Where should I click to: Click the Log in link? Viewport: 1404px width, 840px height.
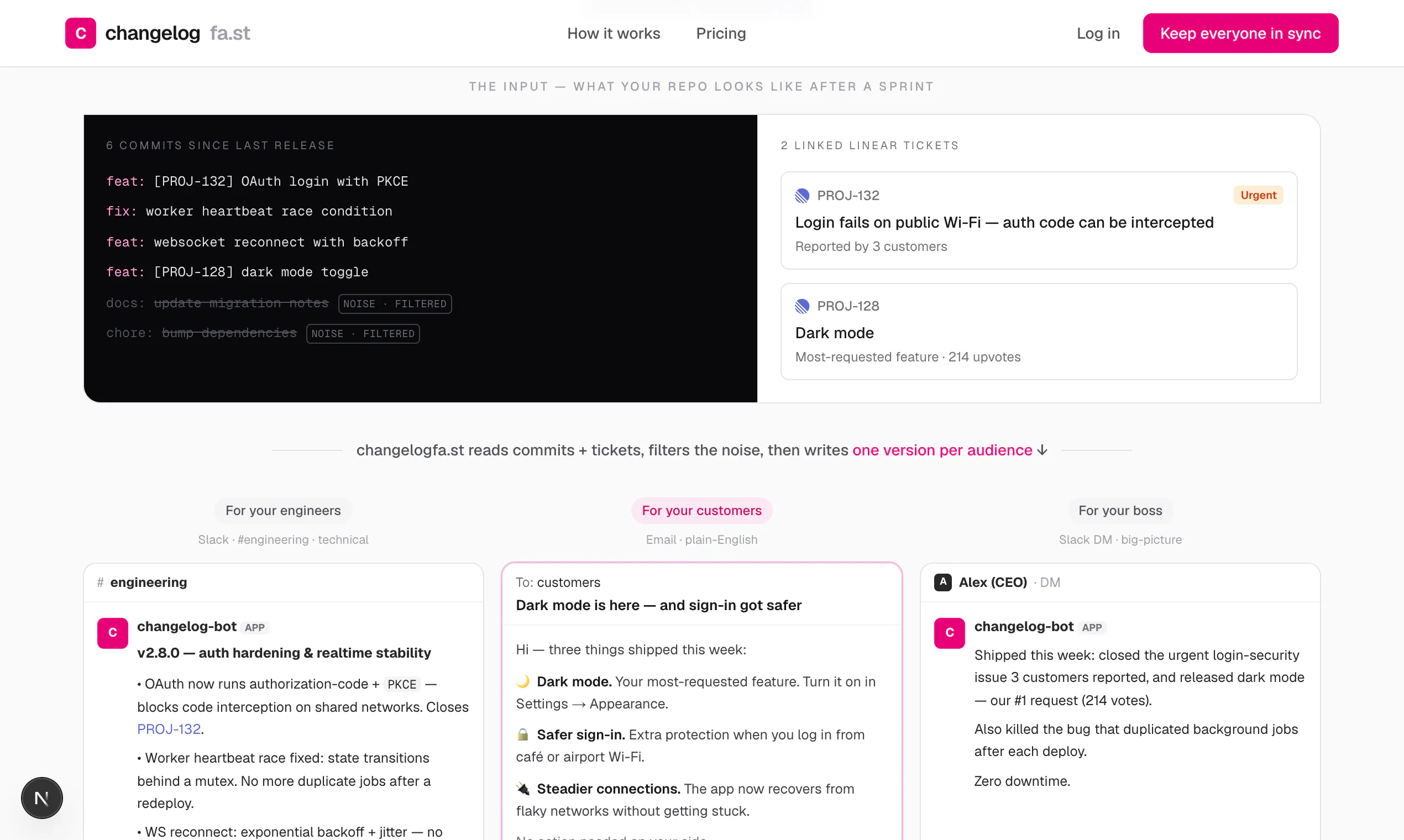tap(1098, 33)
